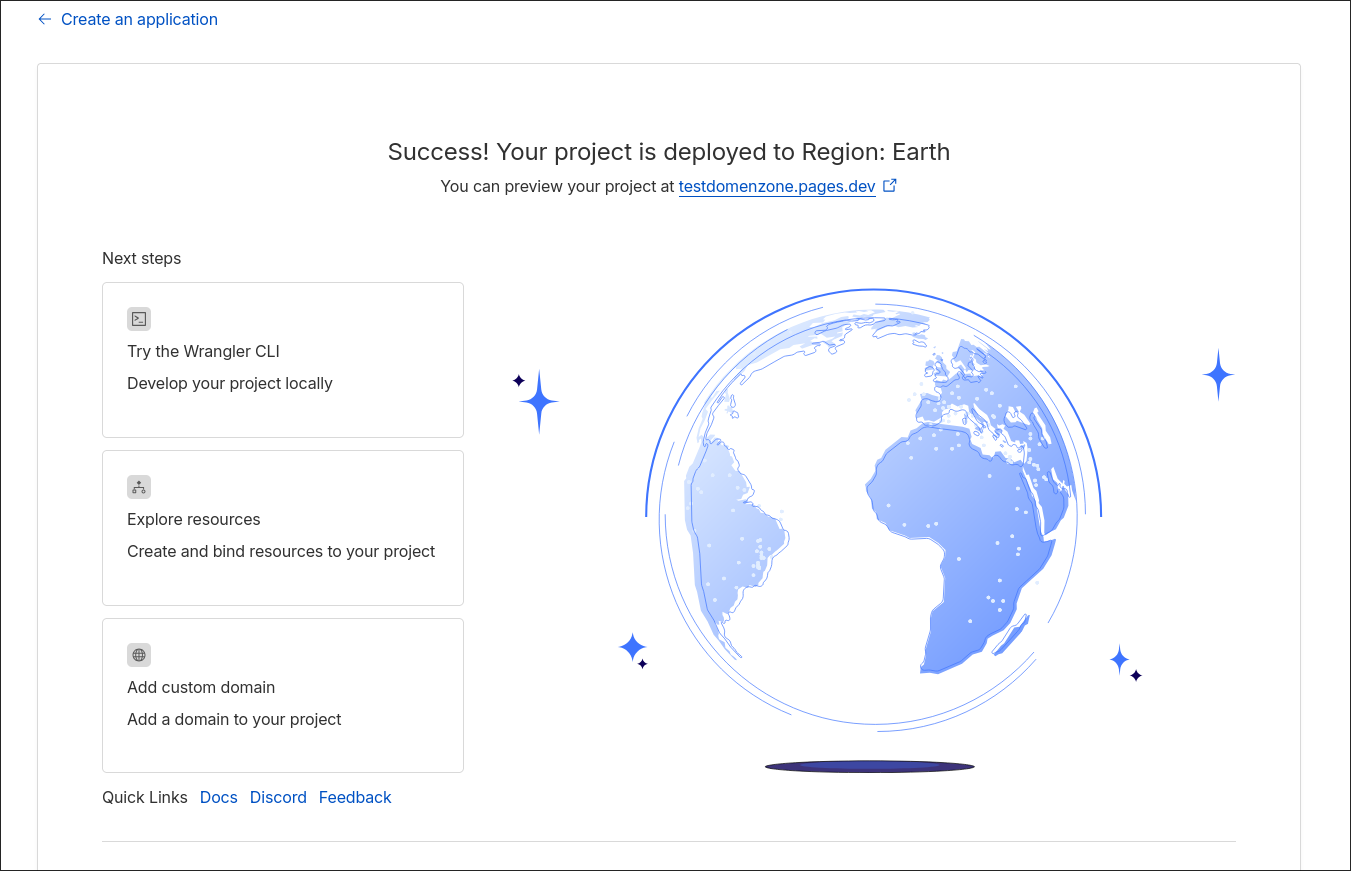Screen dimensions: 1351x871
Task: Open the Feedback quick link
Action: click(x=355, y=797)
